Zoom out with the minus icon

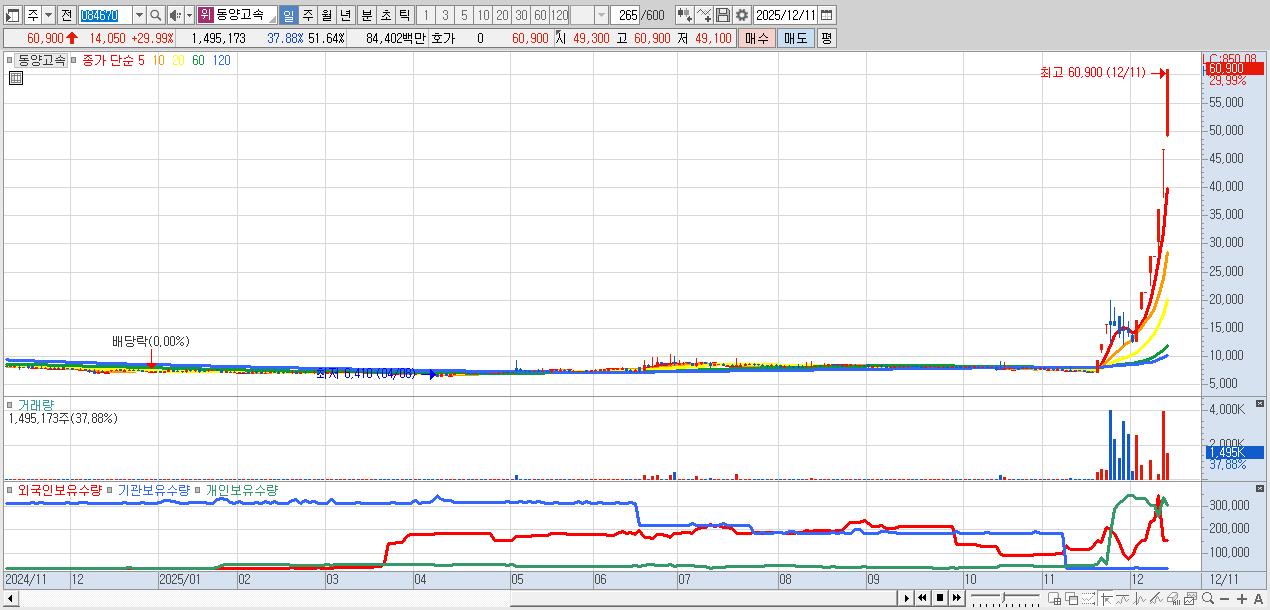click(1224, 599)
